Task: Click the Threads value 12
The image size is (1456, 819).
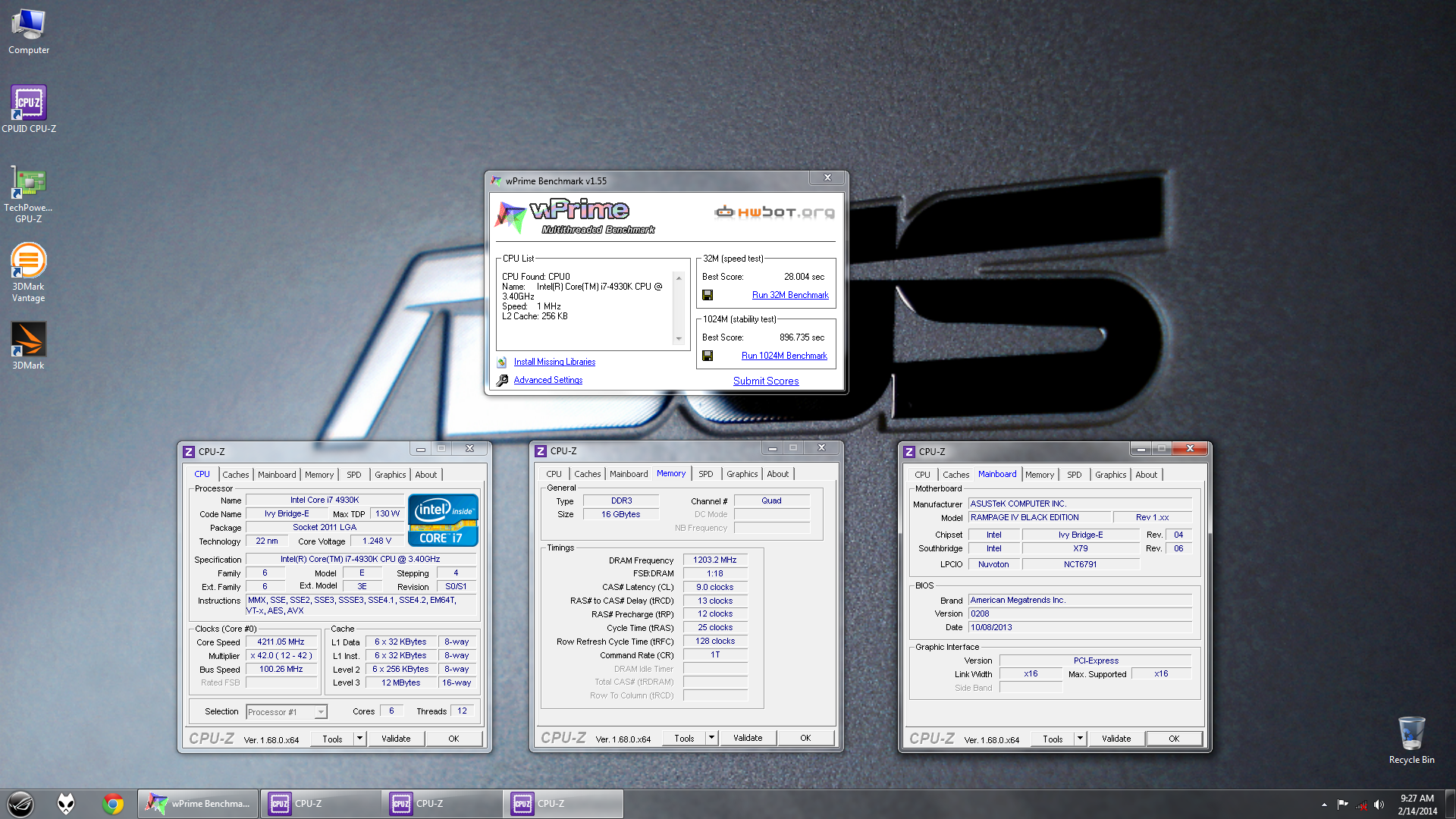Action: click(x=462, y=711)
